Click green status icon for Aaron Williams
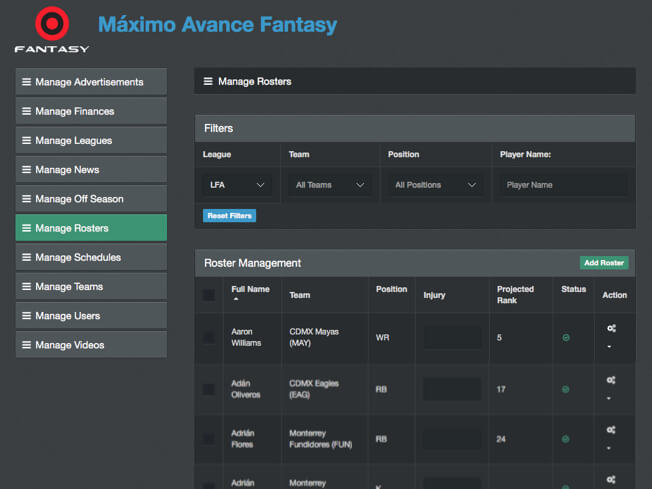Image resolution: width=652 pixels, height=489 pixels. pyautogui.click(x=566, y=338)
